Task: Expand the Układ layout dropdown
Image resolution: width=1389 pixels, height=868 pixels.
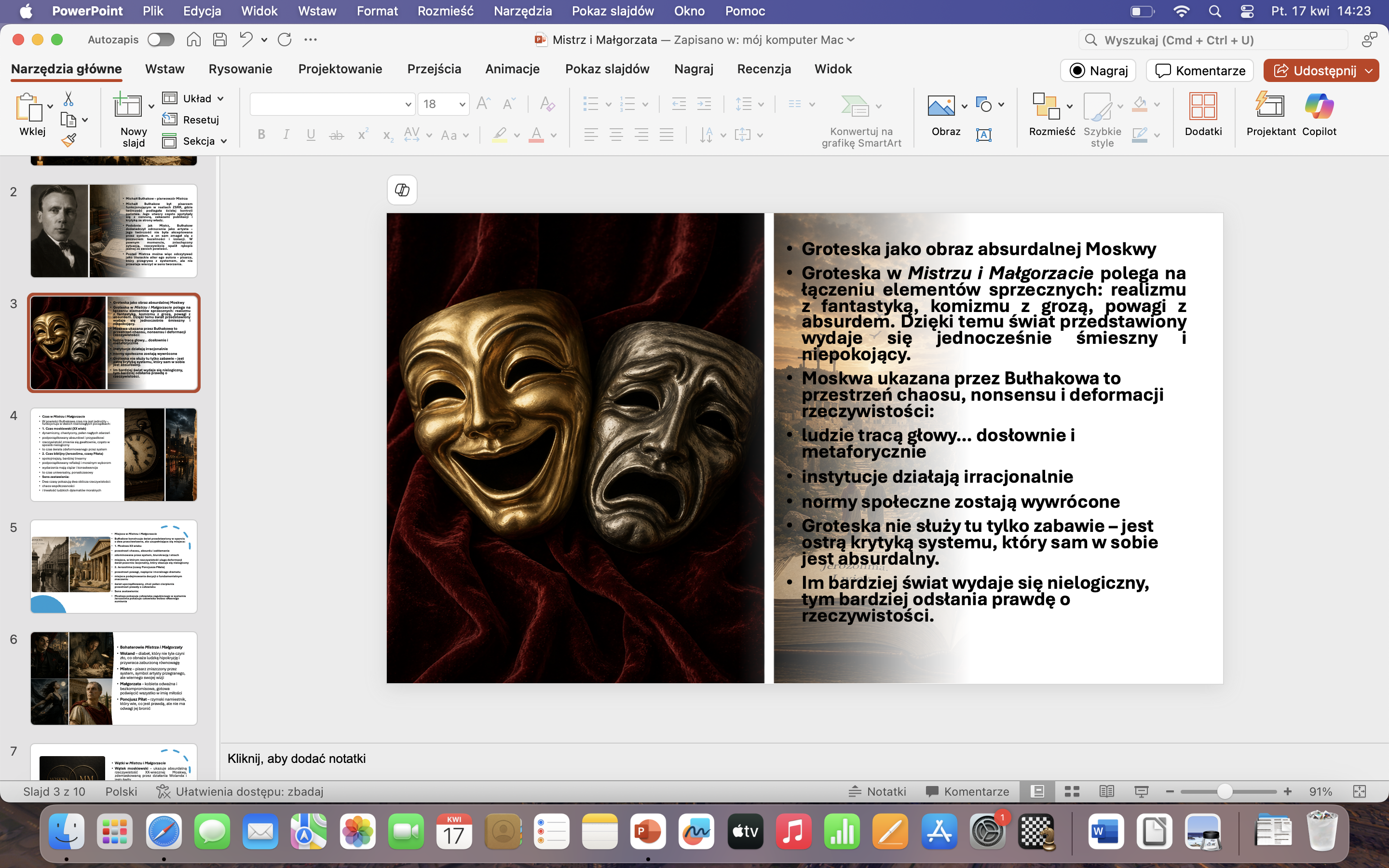Action: pyautogui.click(x=220, y=99)
